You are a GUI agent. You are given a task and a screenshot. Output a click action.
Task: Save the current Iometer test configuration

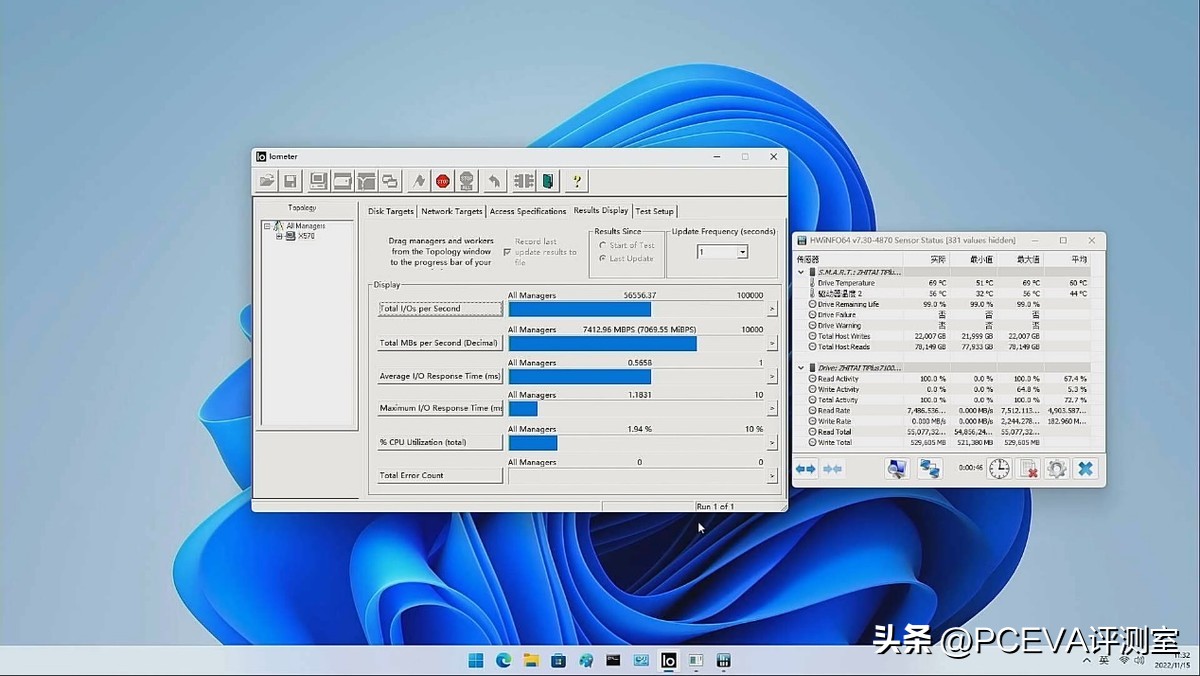coord(290,181)
